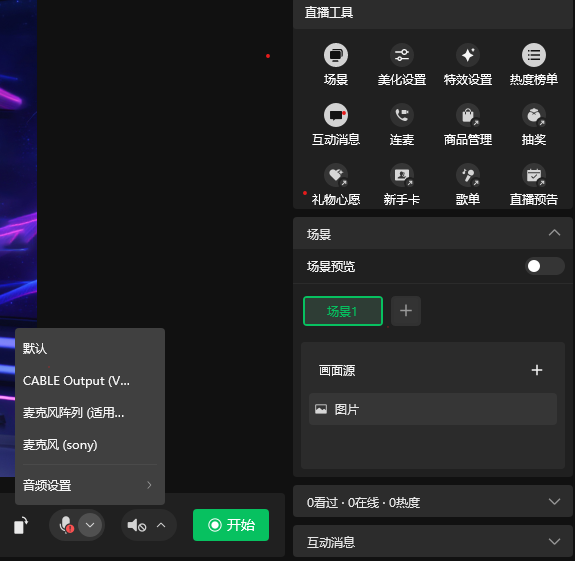The height and width of the screenshot is (561, 575).
Task: Open 商品管理 product management
Action: pos(468,115)
